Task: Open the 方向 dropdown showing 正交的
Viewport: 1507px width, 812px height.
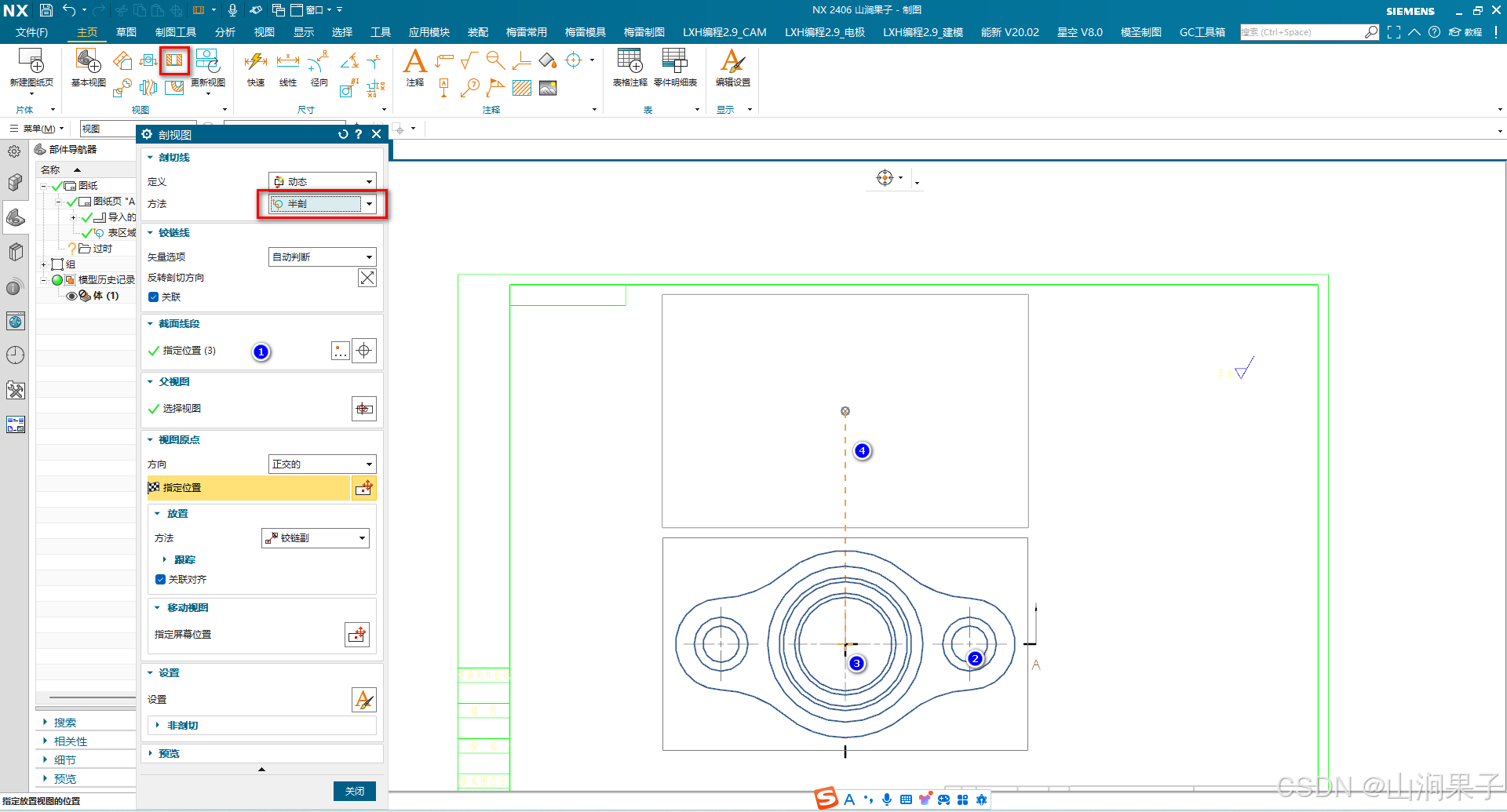Action: pos(323,464)
